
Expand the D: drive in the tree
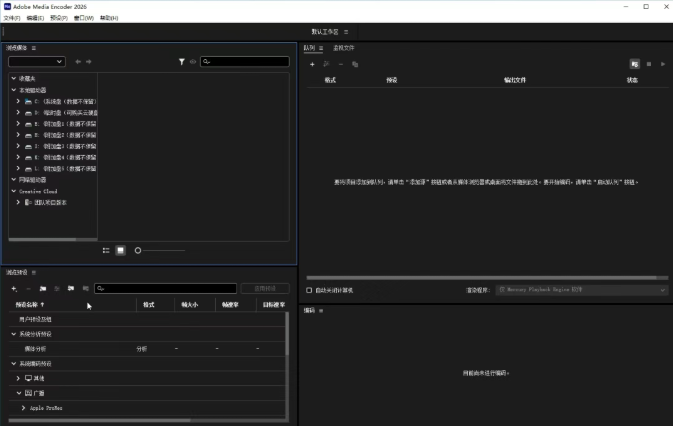(18, 112)
